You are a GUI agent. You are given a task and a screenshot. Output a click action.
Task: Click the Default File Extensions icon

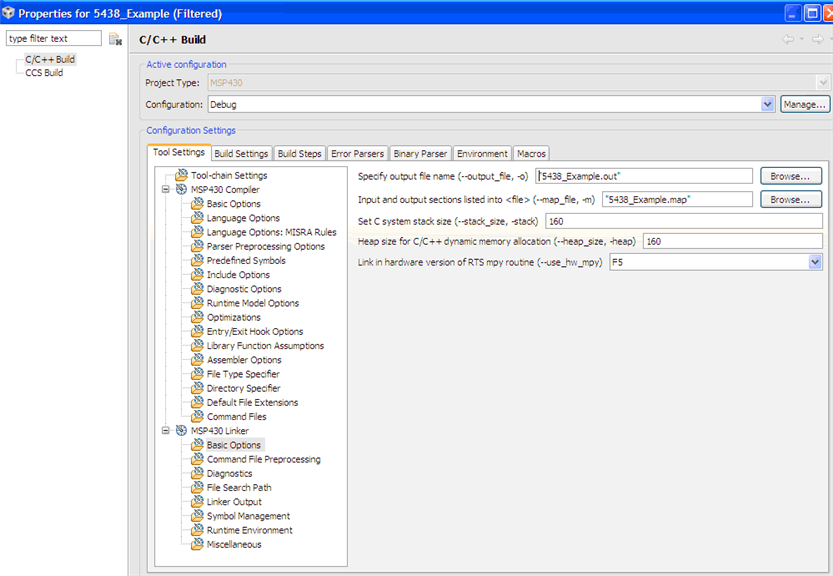(198, 402)
